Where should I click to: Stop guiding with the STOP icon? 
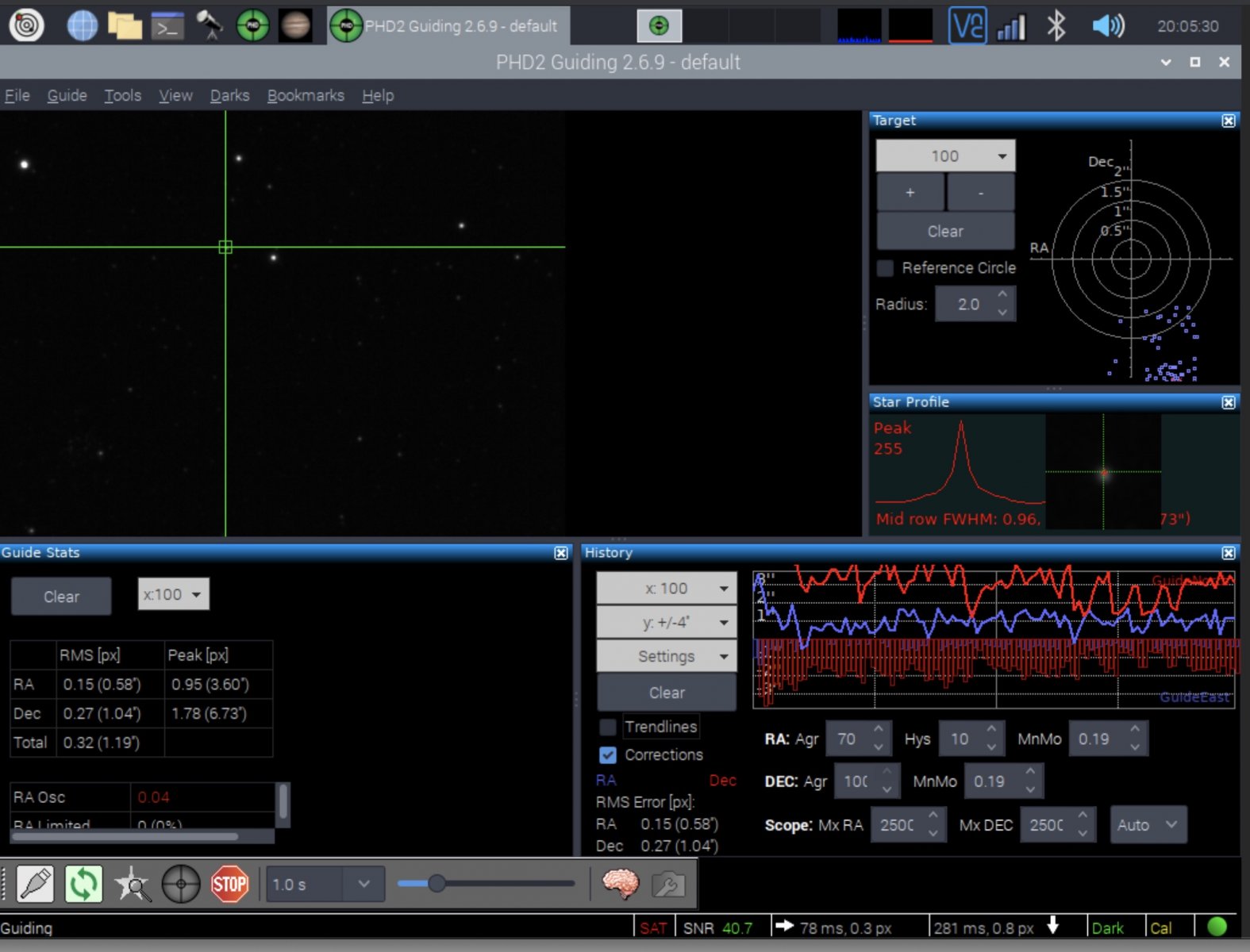point(229,884)
